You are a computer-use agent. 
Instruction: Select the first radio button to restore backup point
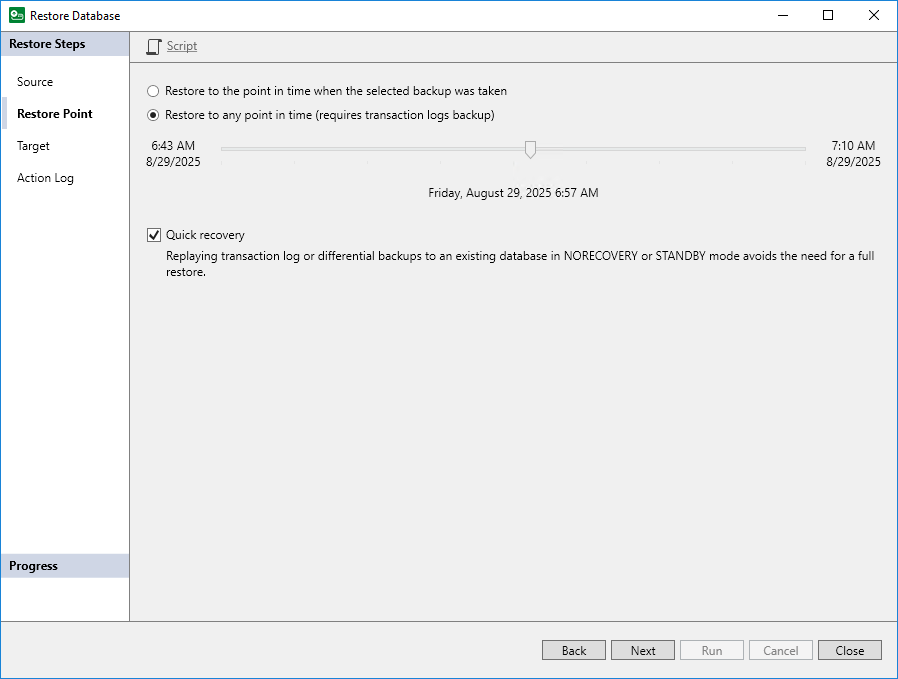tap(153, 91)
